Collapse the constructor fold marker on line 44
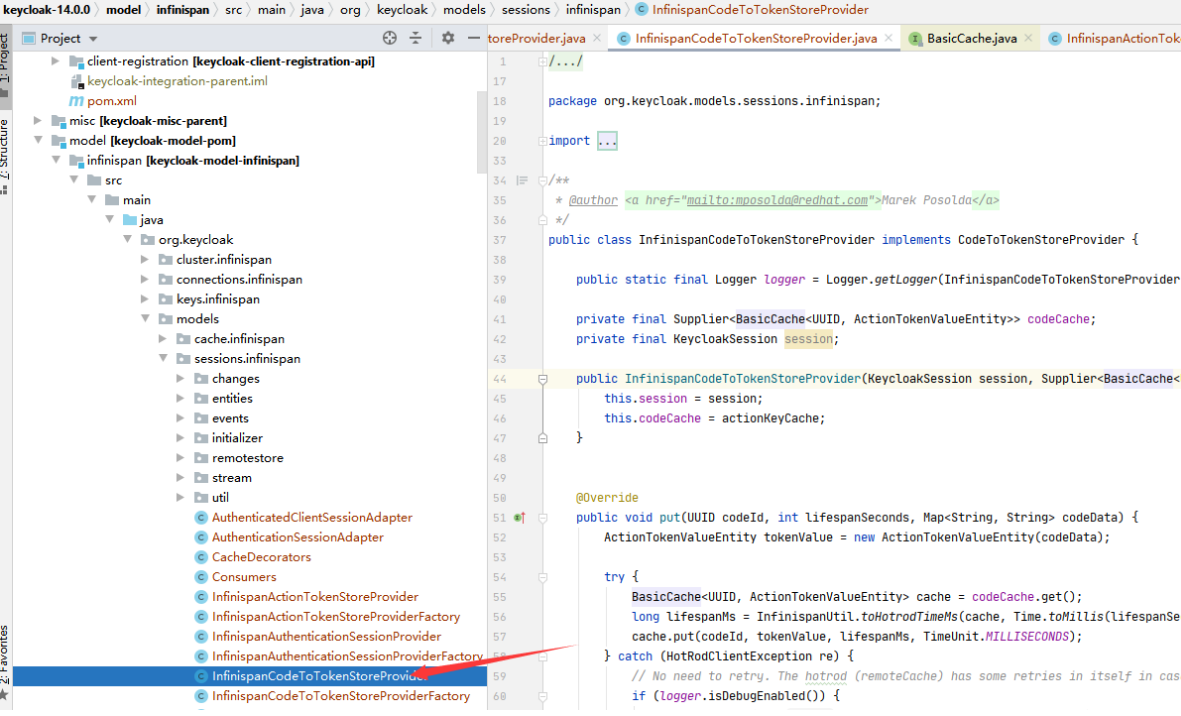This screenshot has height=716, width=1181. point(542,379)
